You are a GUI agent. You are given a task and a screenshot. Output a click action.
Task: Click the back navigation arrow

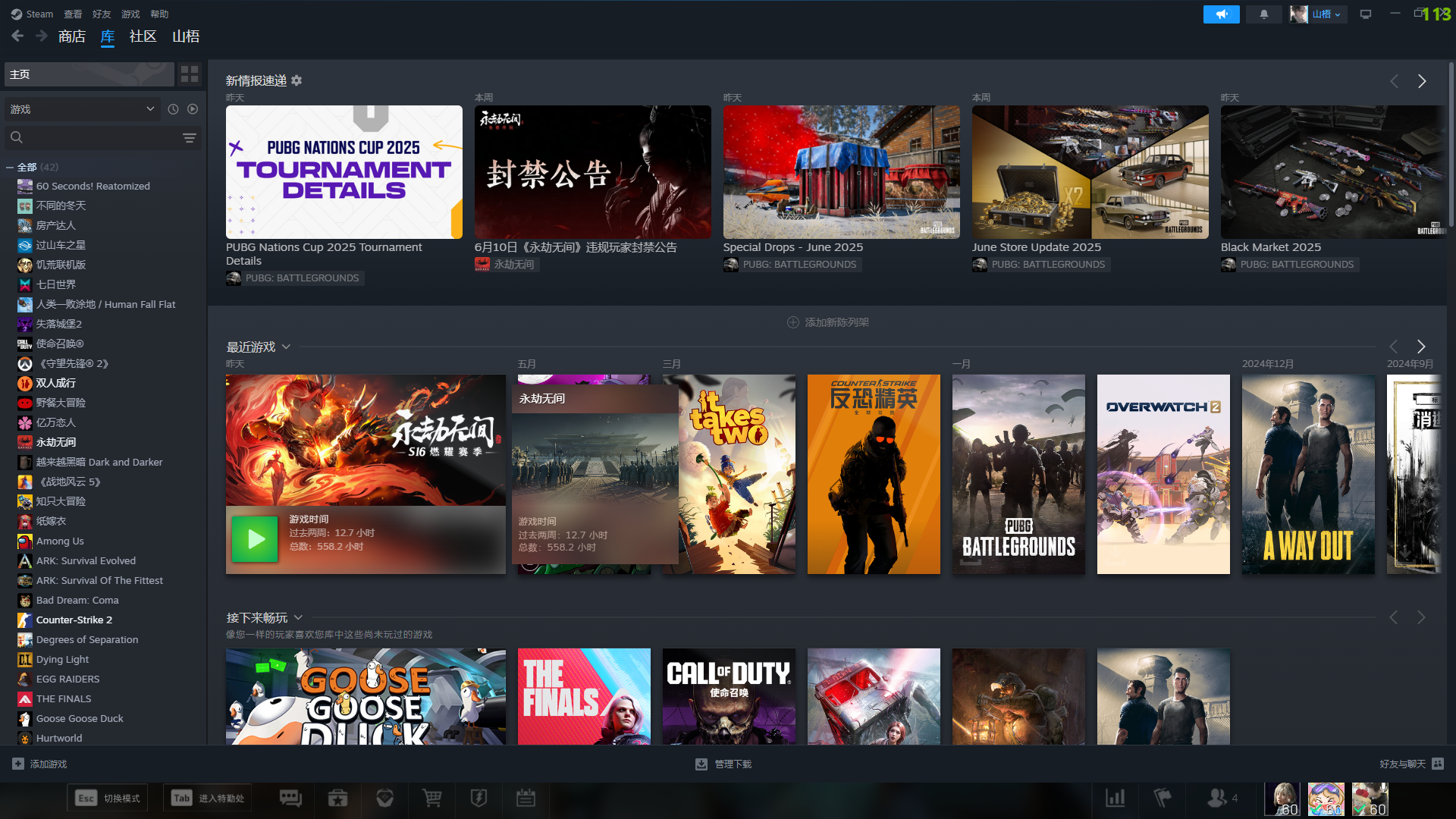(x=17, y=36)
